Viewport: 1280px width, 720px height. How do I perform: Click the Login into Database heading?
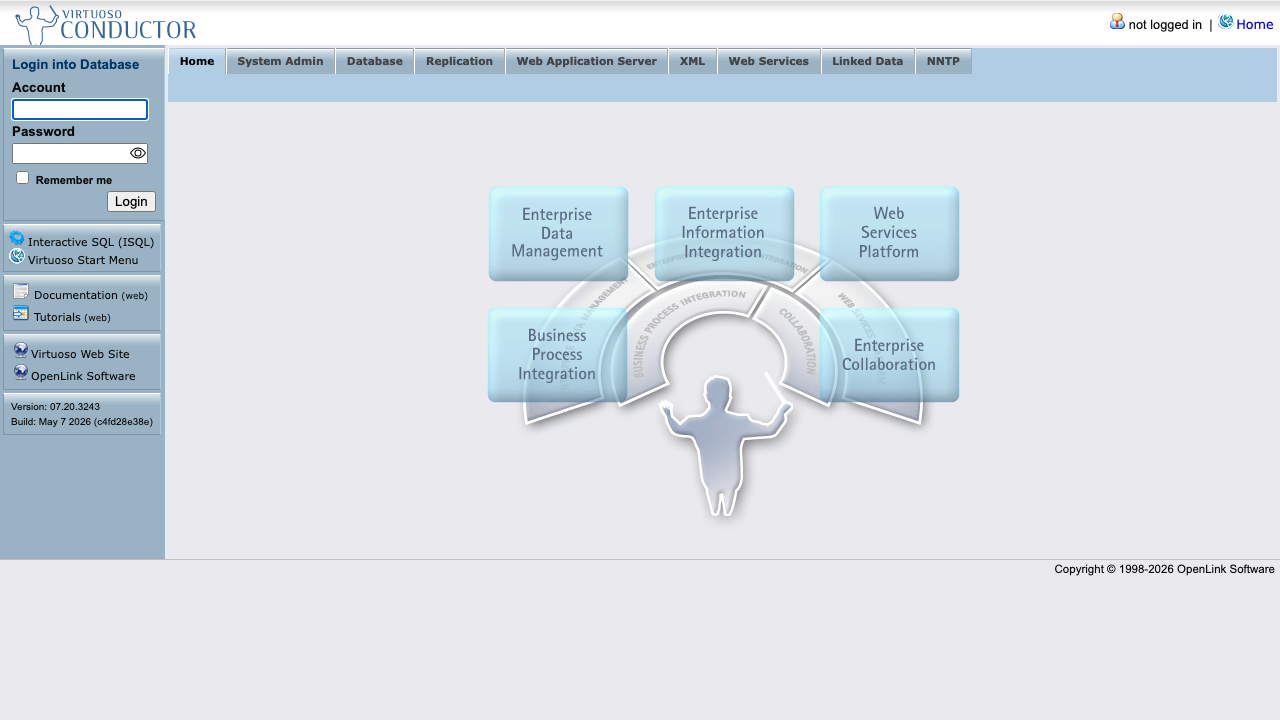click(75, 65)
